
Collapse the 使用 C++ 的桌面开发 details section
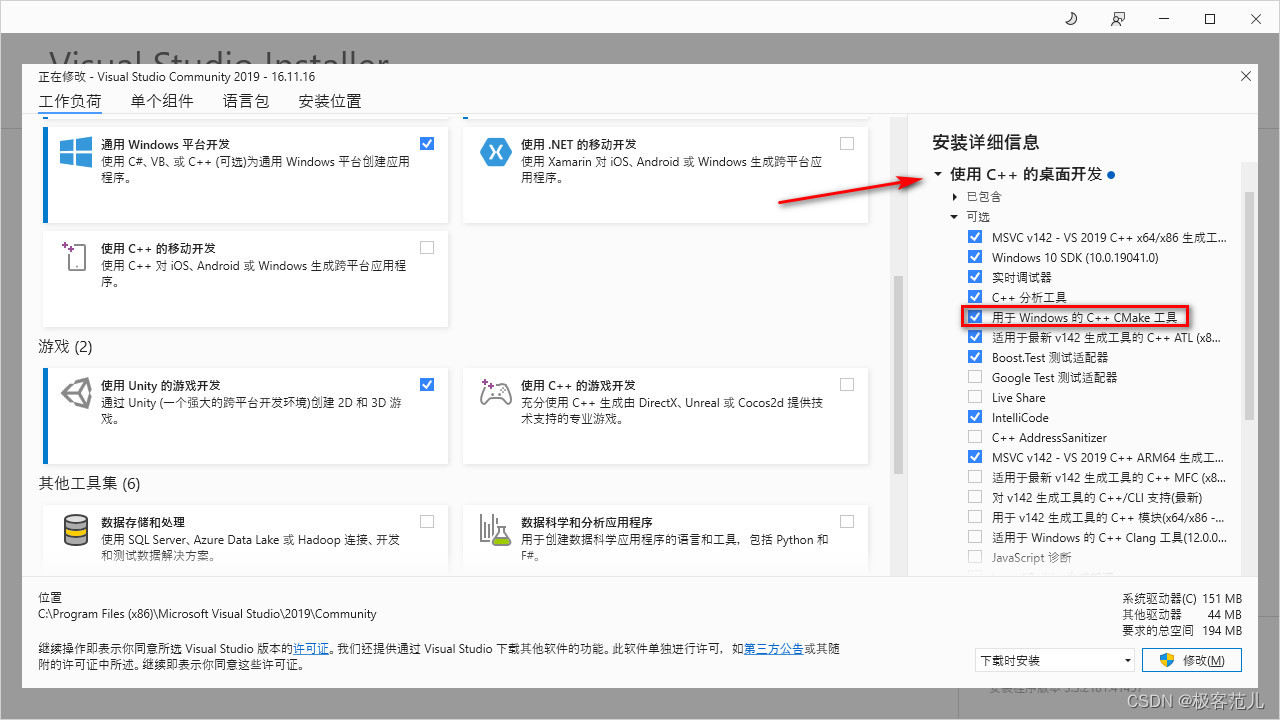click(x=938, y=174)
